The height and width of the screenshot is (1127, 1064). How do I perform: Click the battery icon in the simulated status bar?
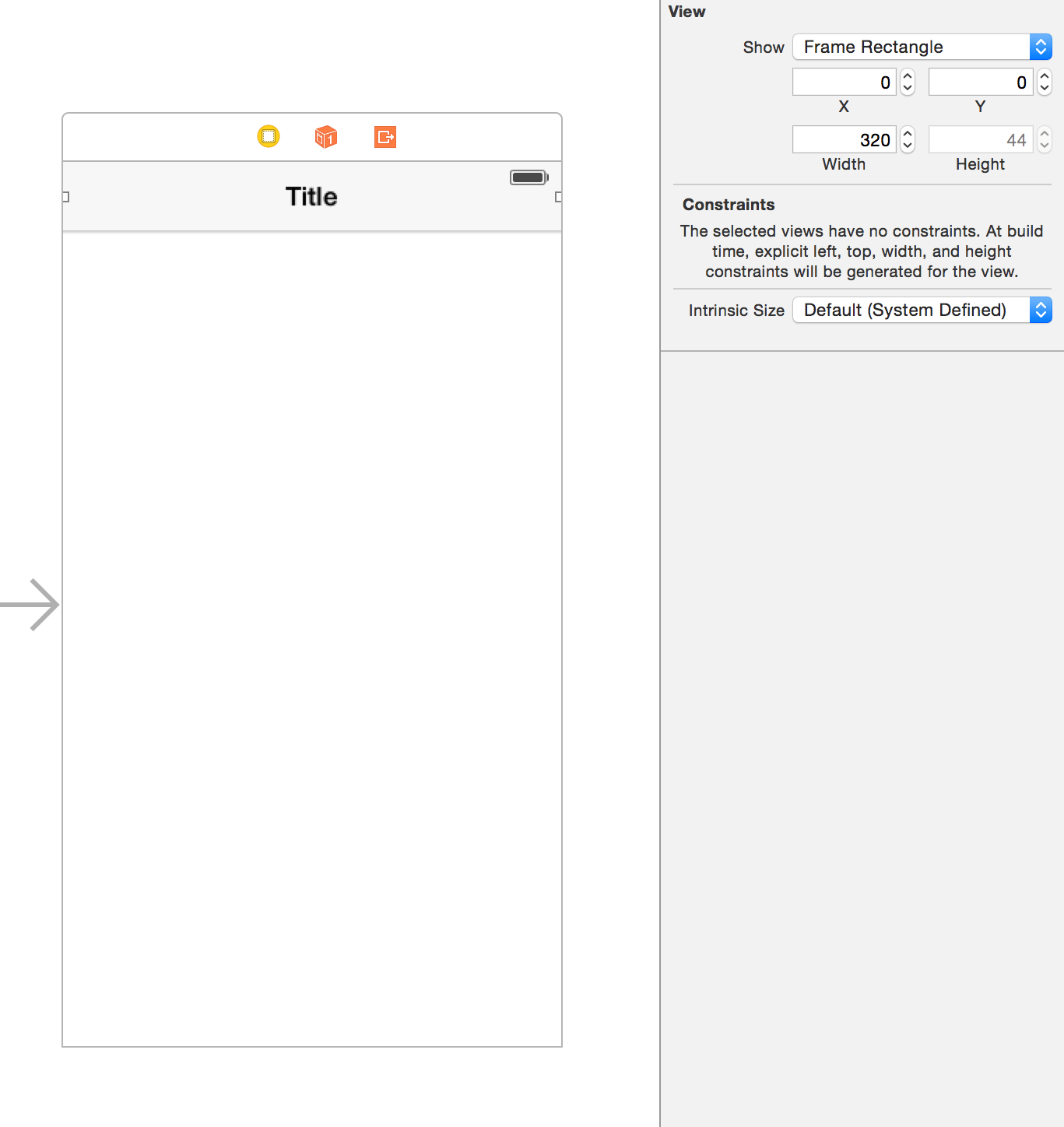(528, 177)
